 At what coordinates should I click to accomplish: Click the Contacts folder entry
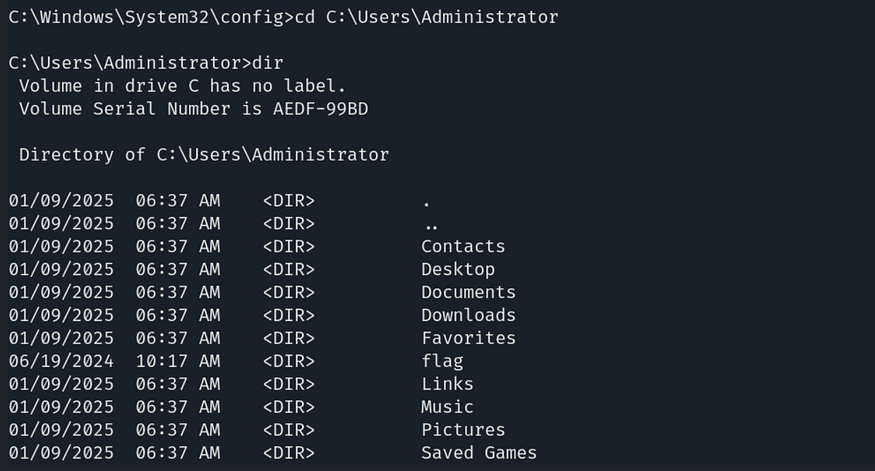coord(462,246)
